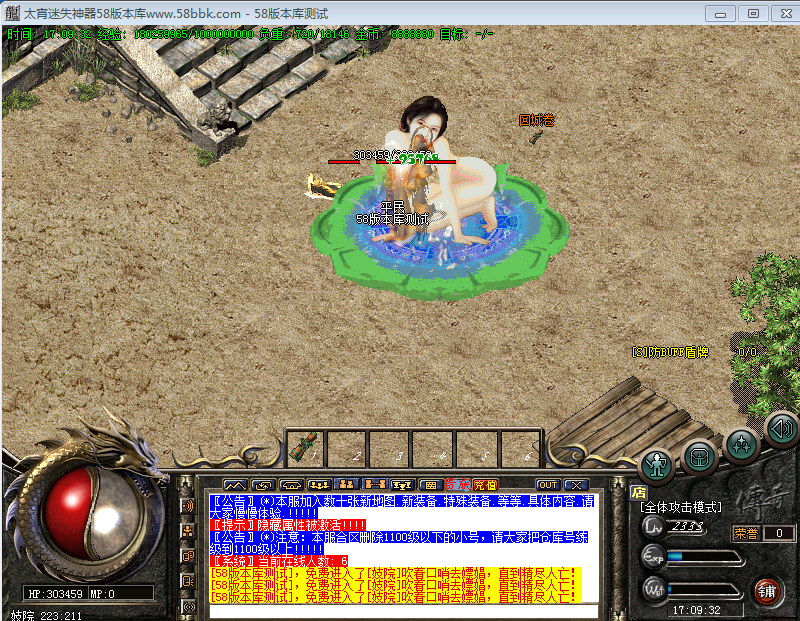Select empty belt slot 3

click(x=389, y=447)
